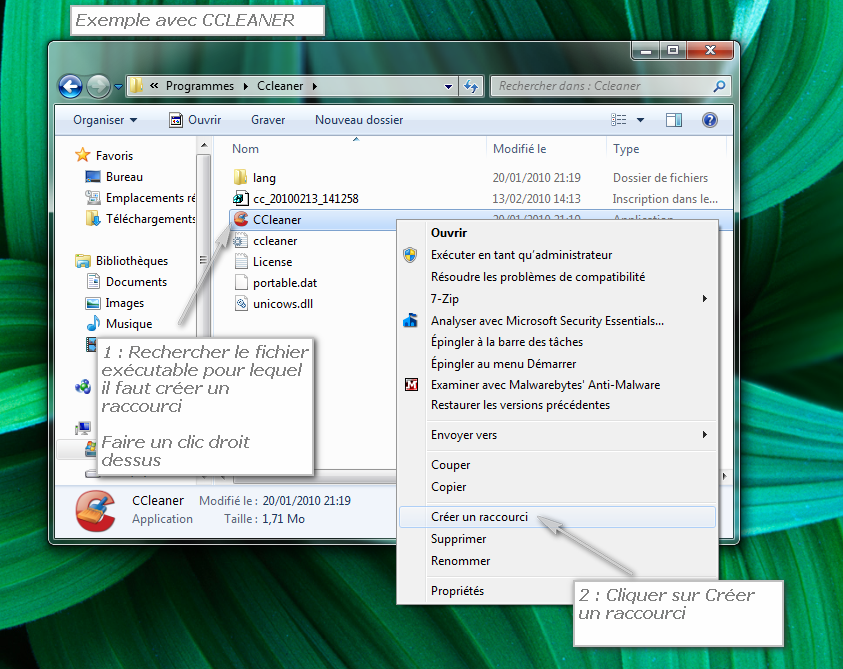
Task: Go back with the blue Back arrow
Action: pyautogui.click(x=70, y=86)
